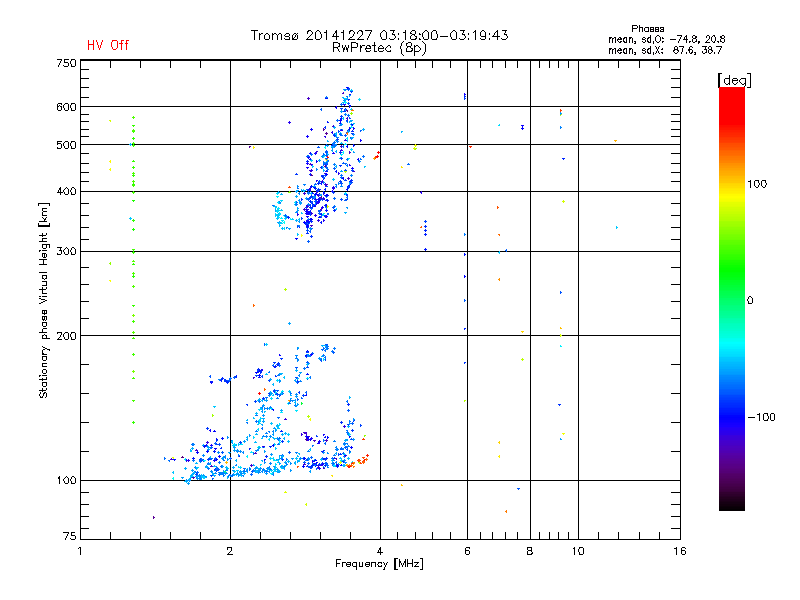Click the 'Phases' header text

tap(647, 29)
